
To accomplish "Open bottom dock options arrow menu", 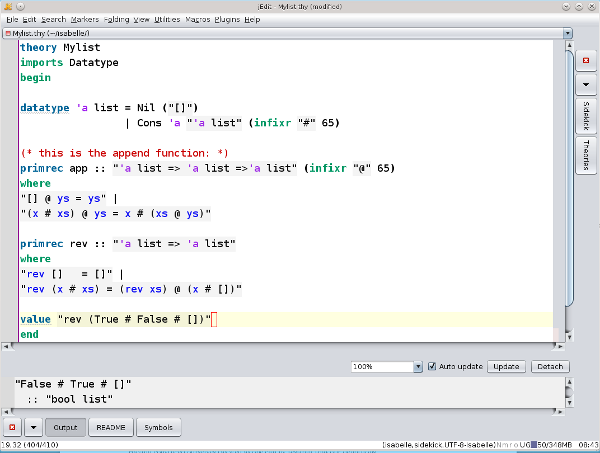I will pyautogui.click(x=32, y=427).
